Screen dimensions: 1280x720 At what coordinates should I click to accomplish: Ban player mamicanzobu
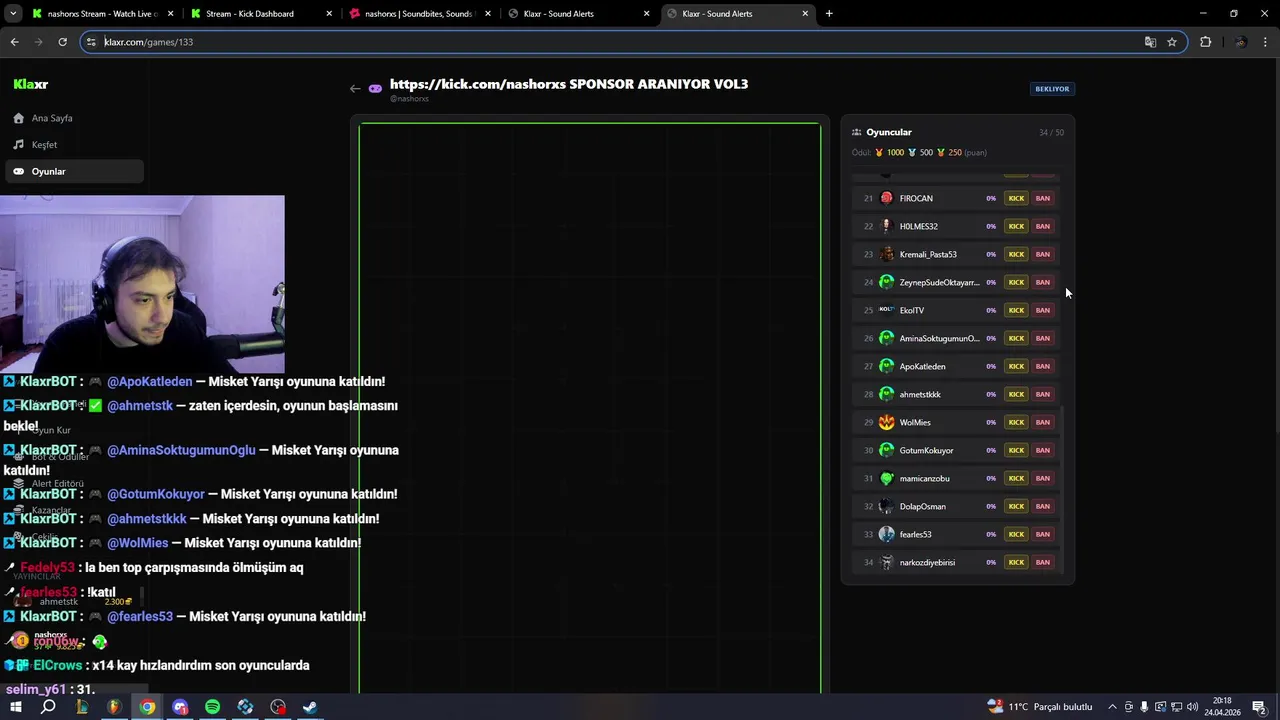pyautogui.click(x=1043, y=478)
